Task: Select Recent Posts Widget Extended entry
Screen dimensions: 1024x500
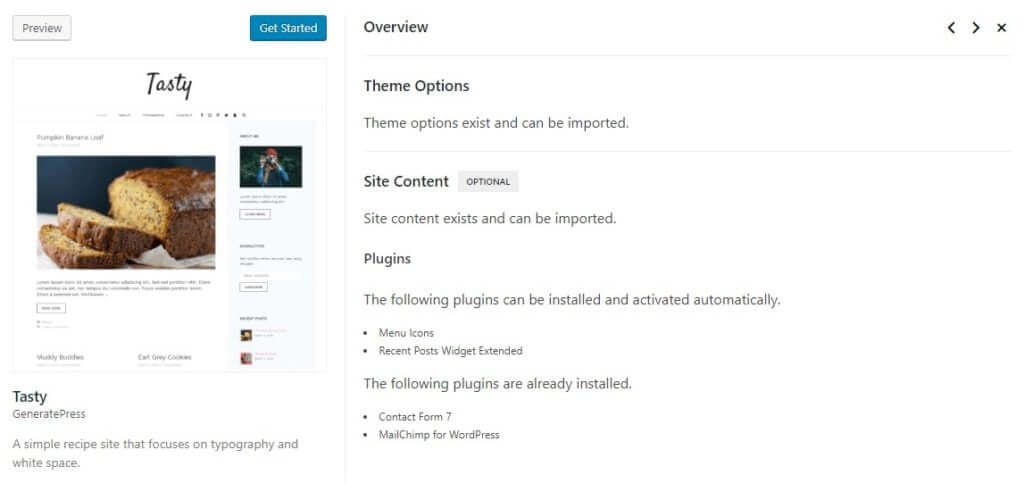Action: click(450, 351)
